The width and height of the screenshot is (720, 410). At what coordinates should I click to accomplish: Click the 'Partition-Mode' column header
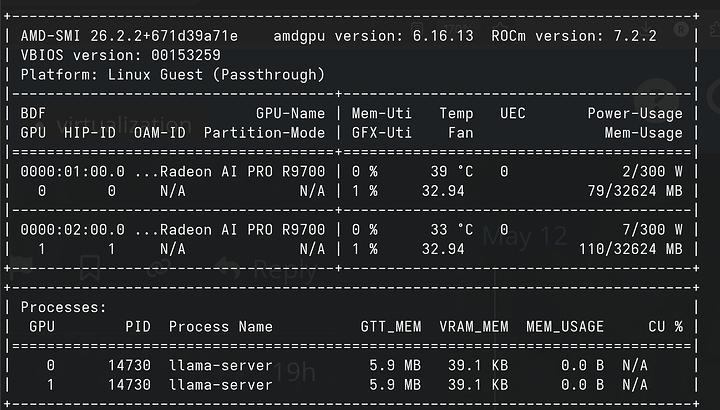click(x=264, y=133)
